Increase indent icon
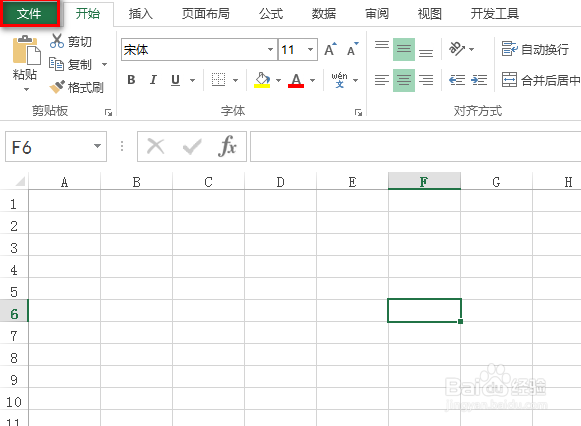 [479, 80]
